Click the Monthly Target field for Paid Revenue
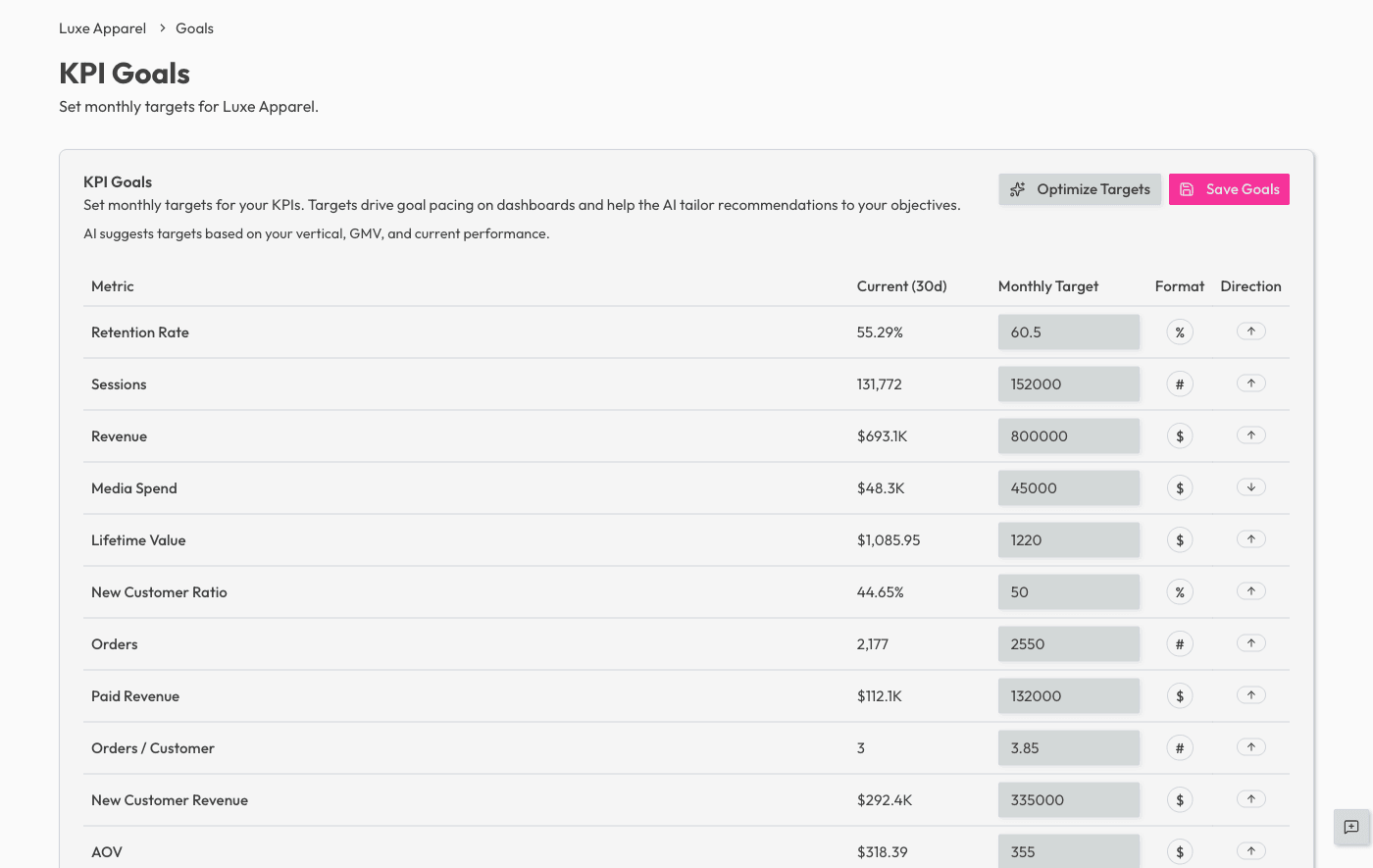 [x=1068, y=695]
